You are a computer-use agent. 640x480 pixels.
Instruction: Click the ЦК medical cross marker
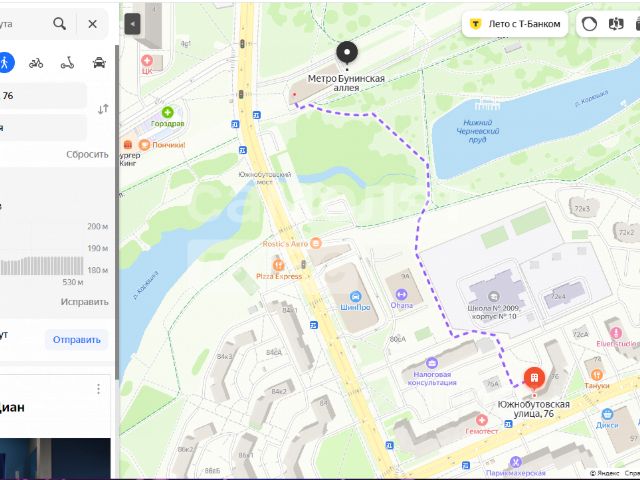click(147, 61)
